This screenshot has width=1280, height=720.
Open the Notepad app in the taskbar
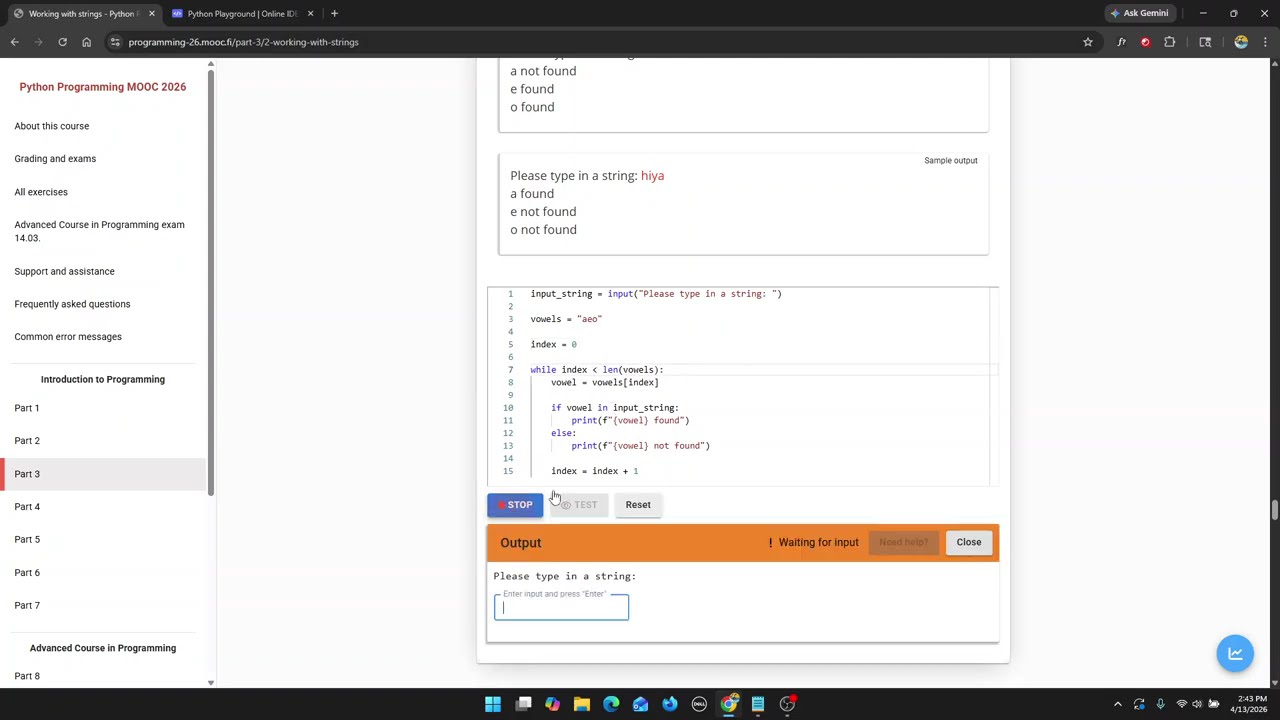[758, 704]
